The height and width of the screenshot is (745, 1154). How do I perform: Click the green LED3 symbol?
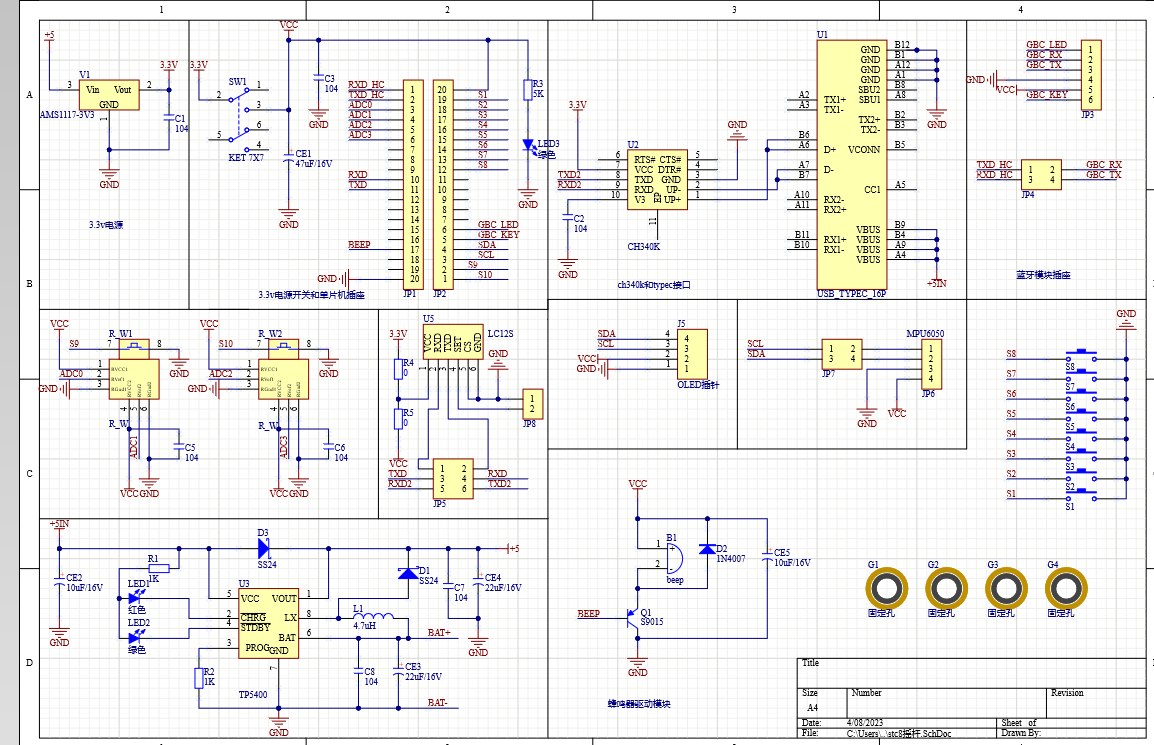[528, 145]
